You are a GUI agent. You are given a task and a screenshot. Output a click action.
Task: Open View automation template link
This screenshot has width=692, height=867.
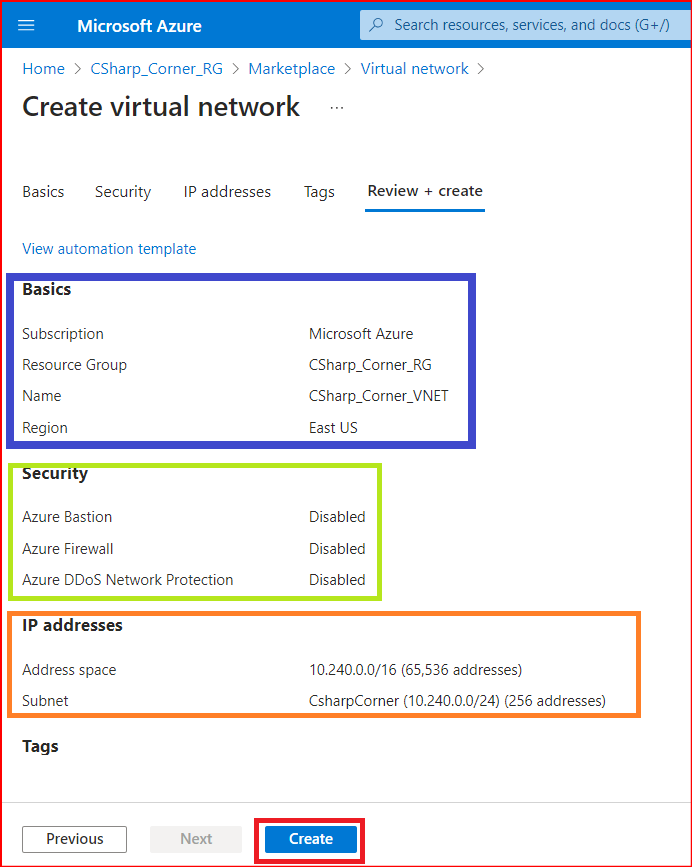[109, 249]
